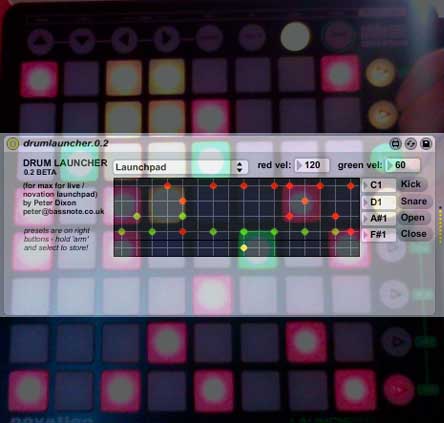
Task: Click the A#1 note number box
Action: (x=379, y=218)
